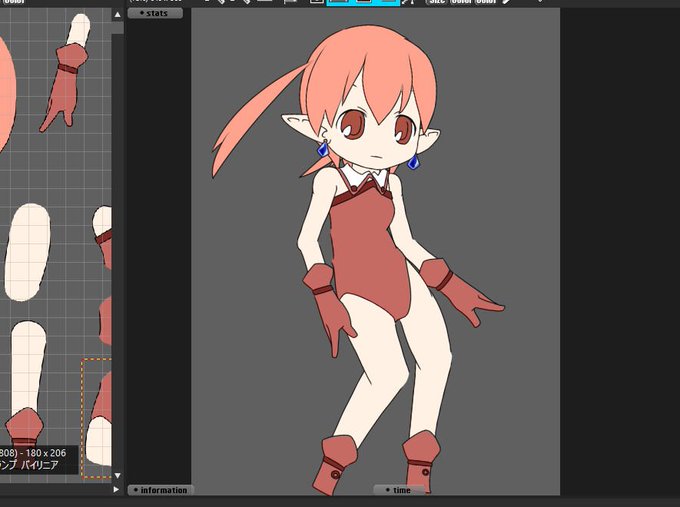Click the parts list scroll-right arrow

116,489
